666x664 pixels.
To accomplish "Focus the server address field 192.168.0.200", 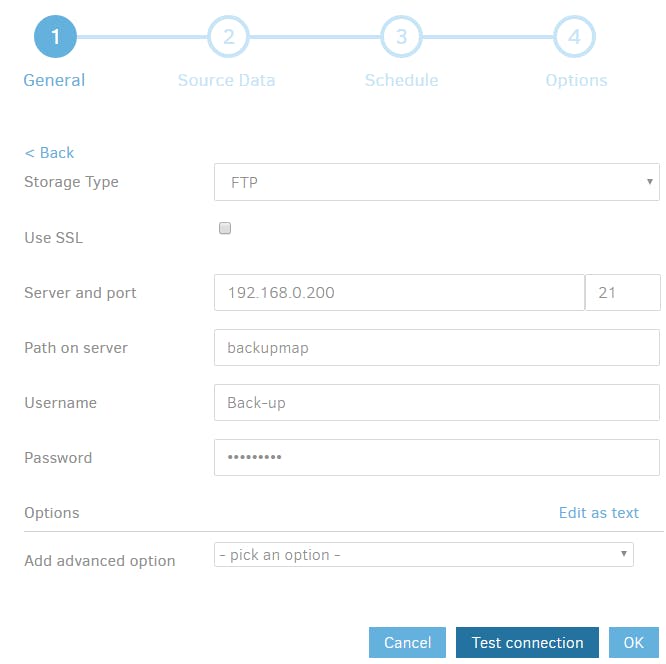I will pyautogui.click(x=399, y=292).
